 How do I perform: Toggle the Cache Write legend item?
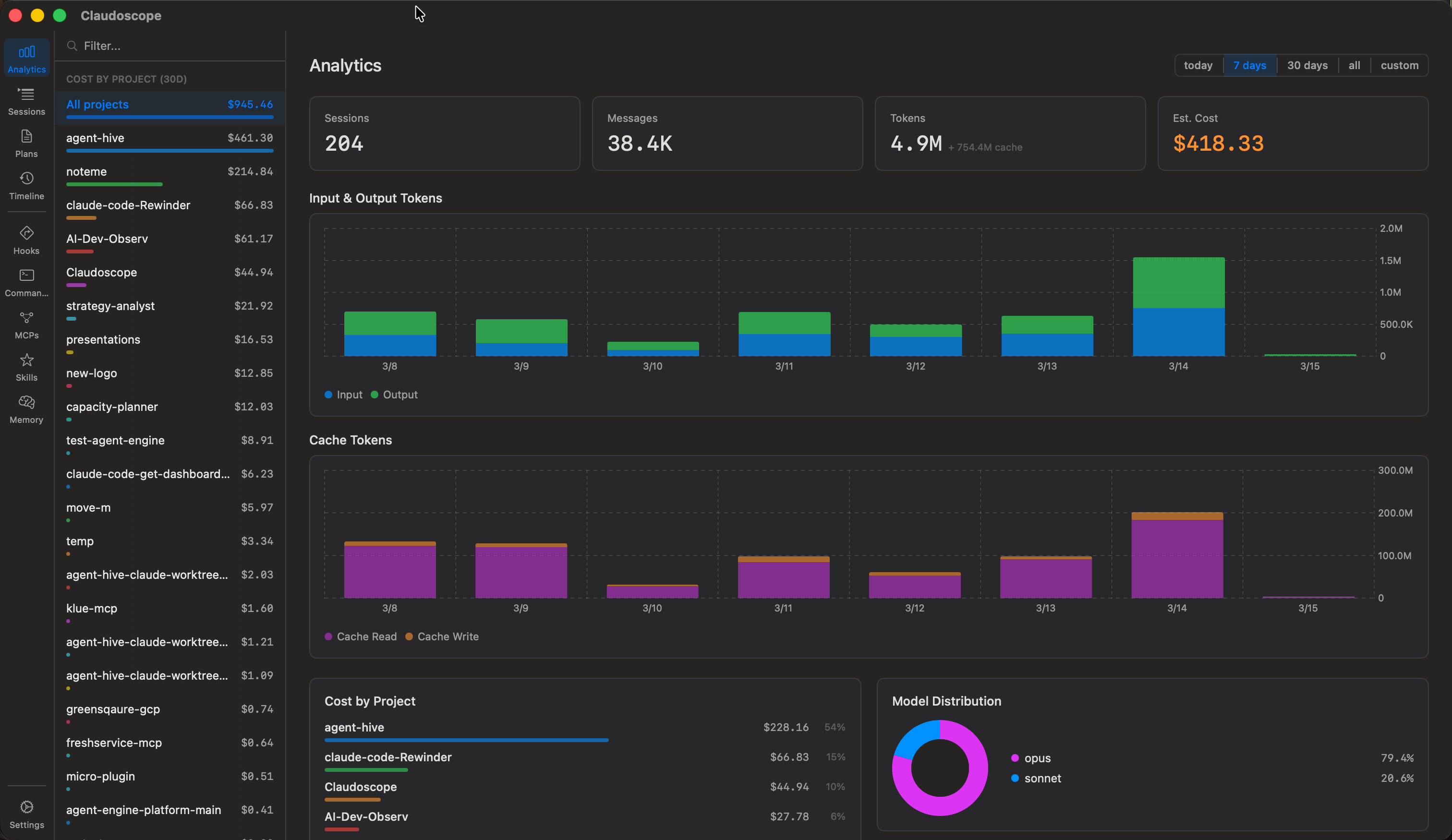click(x=442, y=636)
